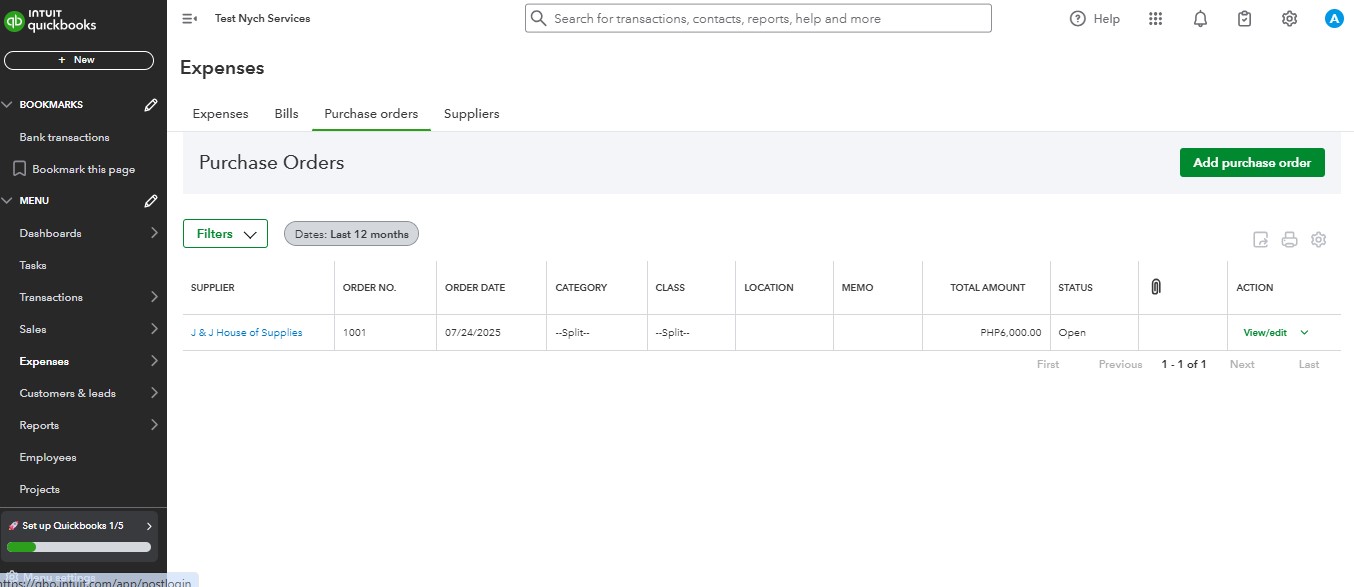Switch to the Suppliers tab

(x=471, y=114)
